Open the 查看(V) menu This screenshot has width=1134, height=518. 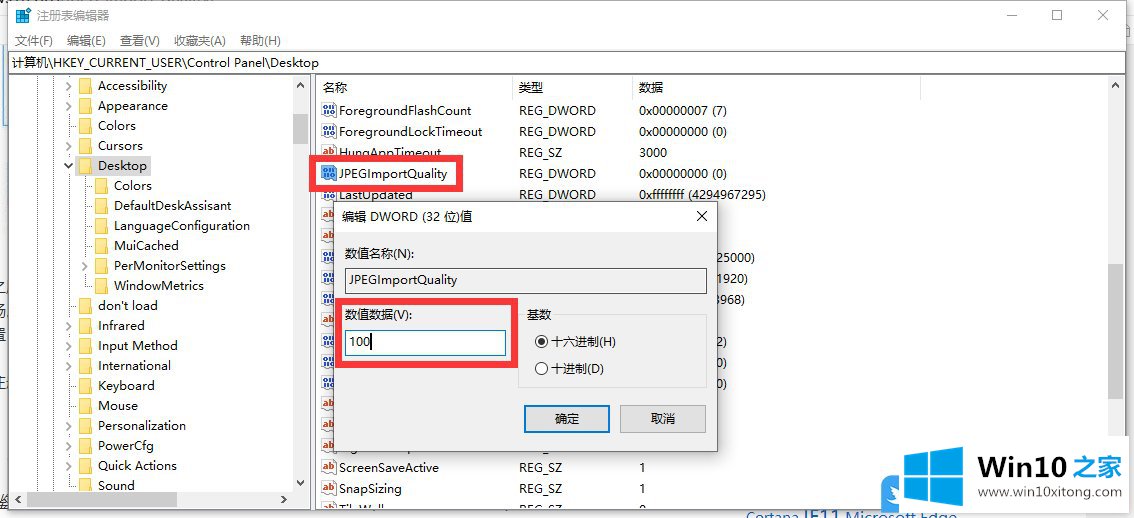pos(140,41)
